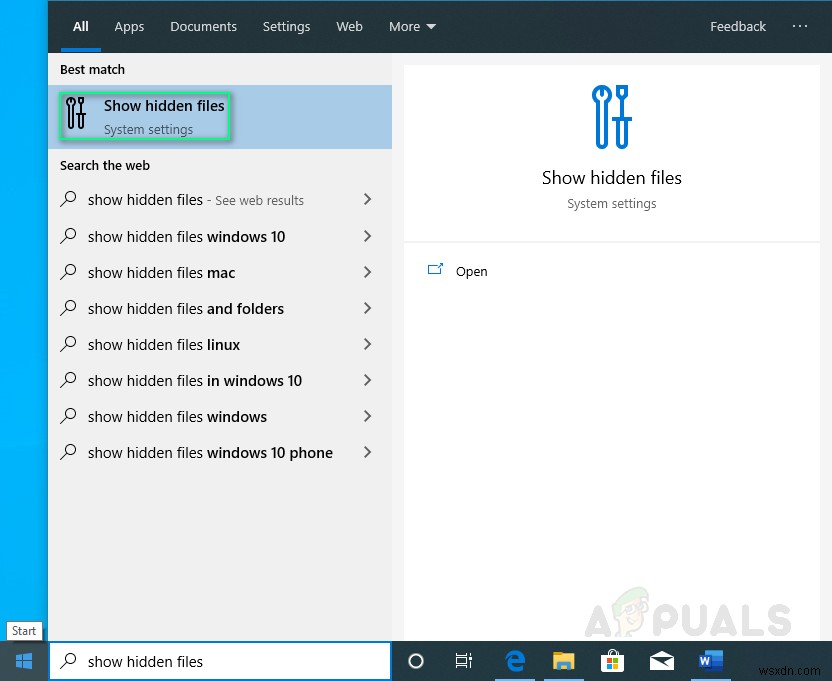832x681 pixels.
Task: Switch to the Apps search tab
Action: [129, 27]
